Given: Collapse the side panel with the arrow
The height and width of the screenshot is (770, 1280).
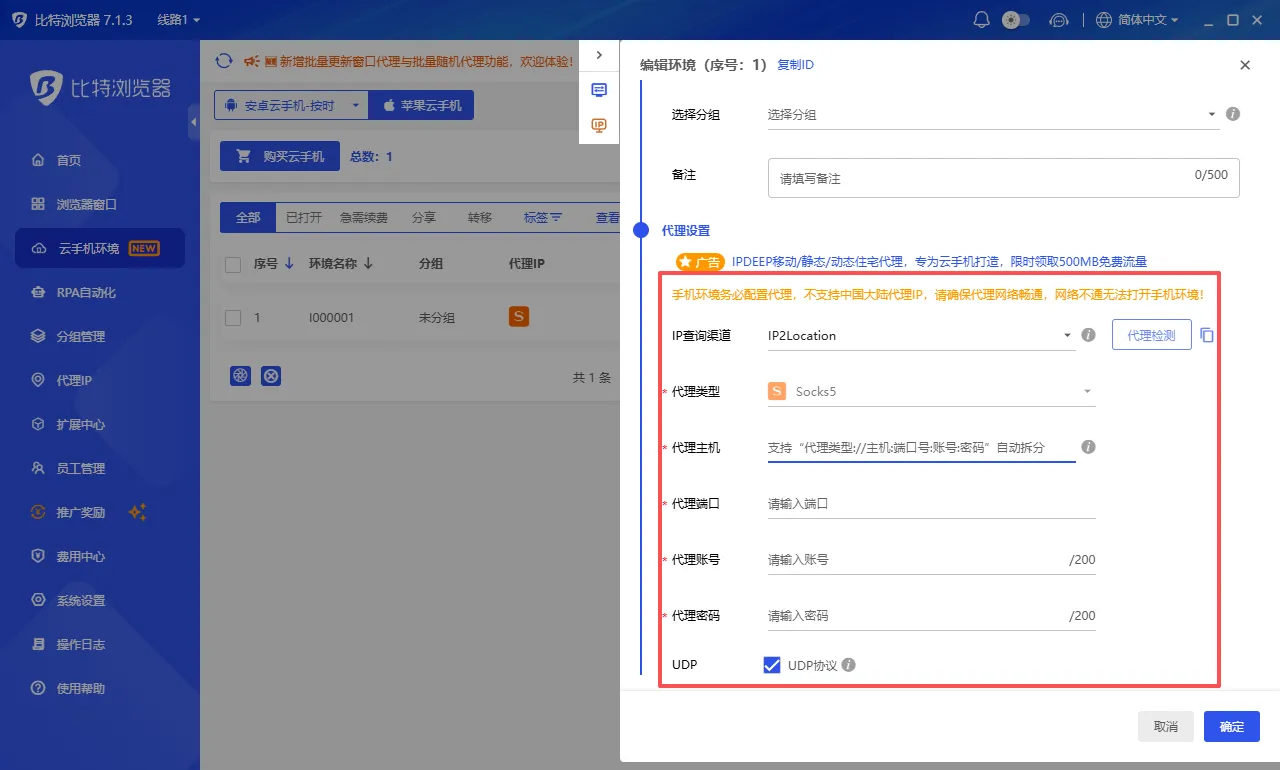Looking at the screenshot, I should coord(599,55).
